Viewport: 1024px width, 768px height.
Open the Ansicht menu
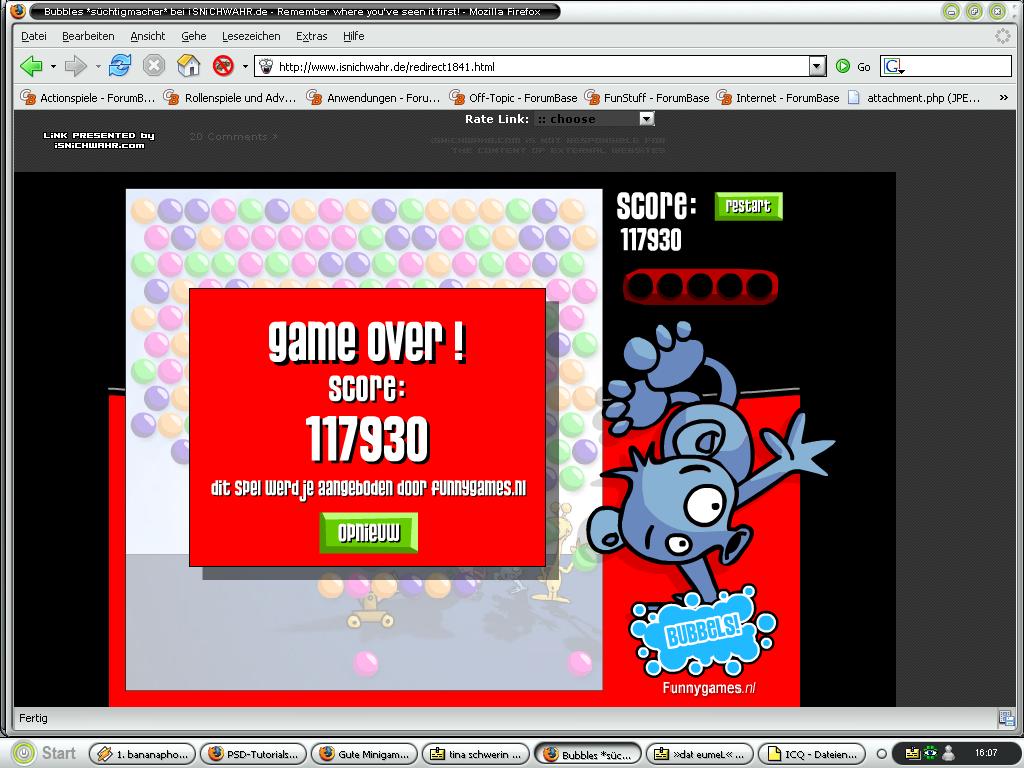point(148,36)
